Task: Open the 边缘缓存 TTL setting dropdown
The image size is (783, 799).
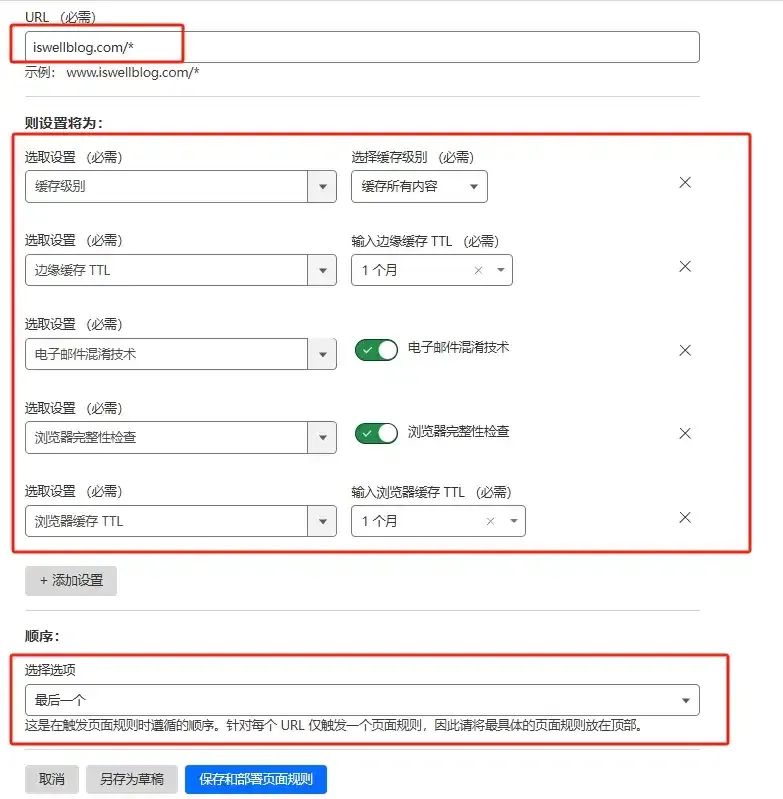Action: point(322,270)
